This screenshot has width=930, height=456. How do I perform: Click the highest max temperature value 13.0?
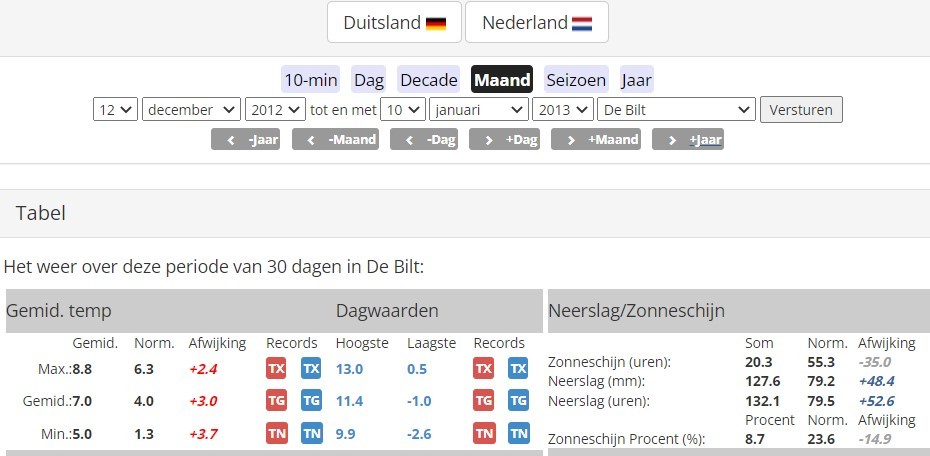pyautogui.click(x=349, y=369)
